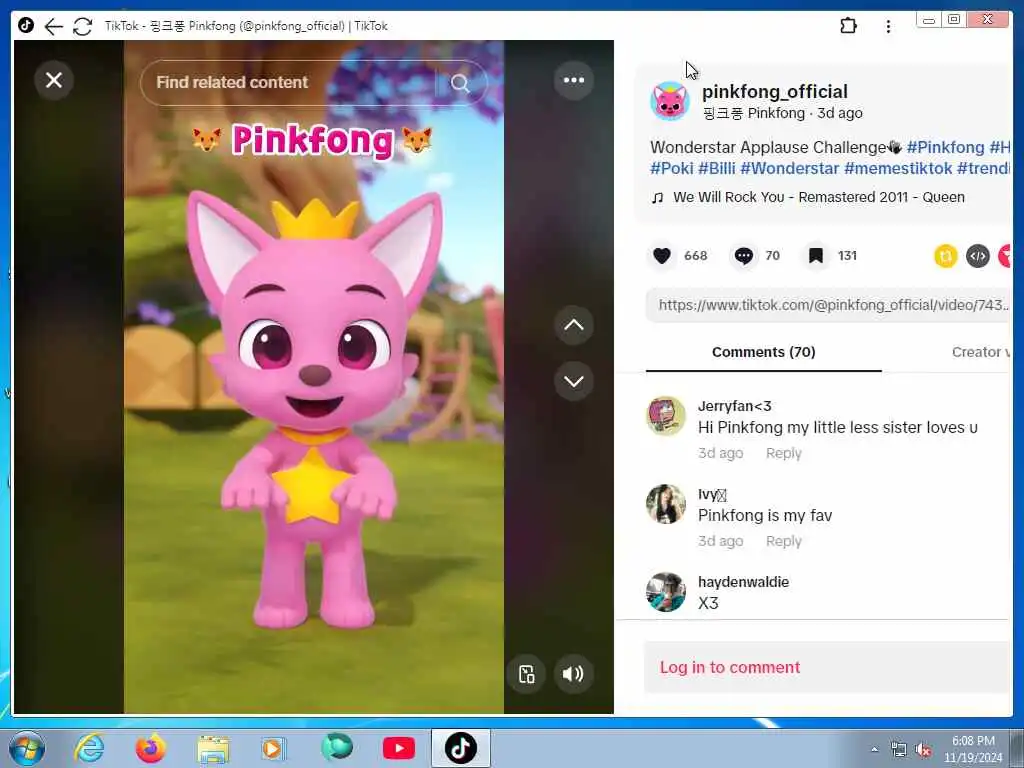Open the #Billi hashtag
Viewport: 1024px width, 768px height.
pos(716,168)
